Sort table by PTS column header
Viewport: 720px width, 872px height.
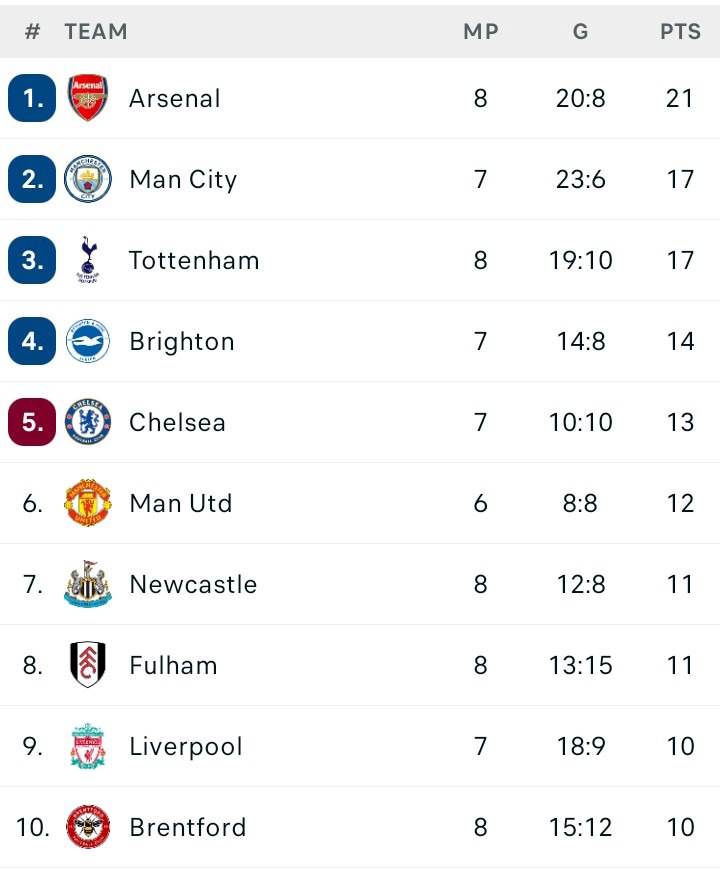click(x=680, y=32)
